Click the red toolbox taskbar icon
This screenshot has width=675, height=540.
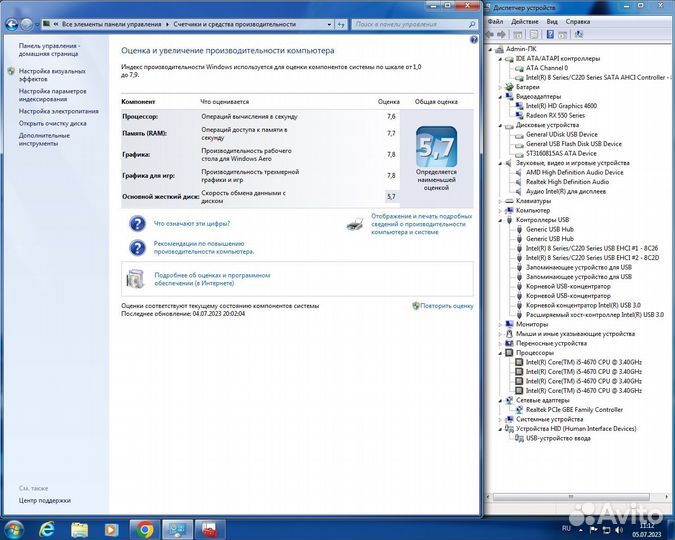[x=210, y=529]
